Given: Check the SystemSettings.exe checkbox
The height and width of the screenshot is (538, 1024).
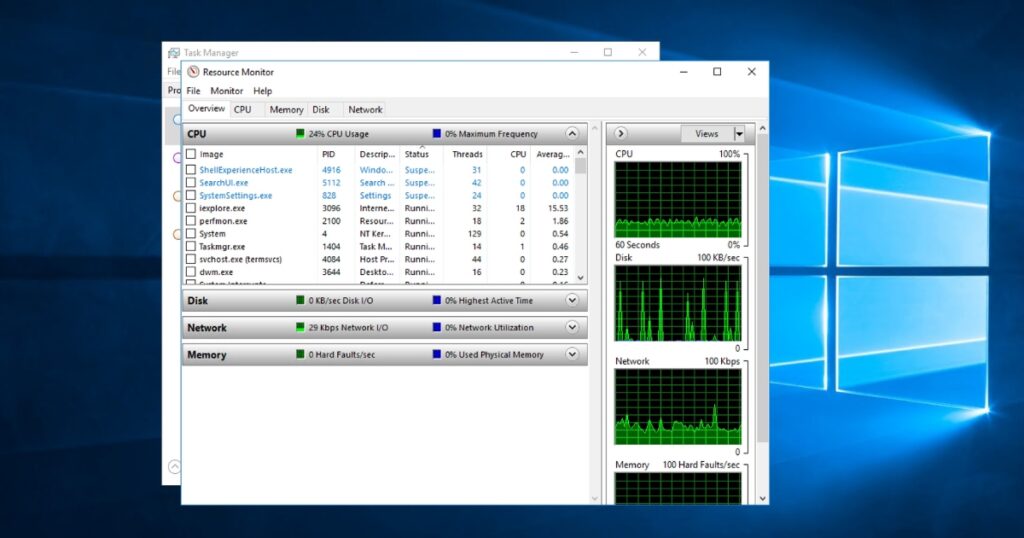Looking at the screenshot, I should click(x=191, y=195).
